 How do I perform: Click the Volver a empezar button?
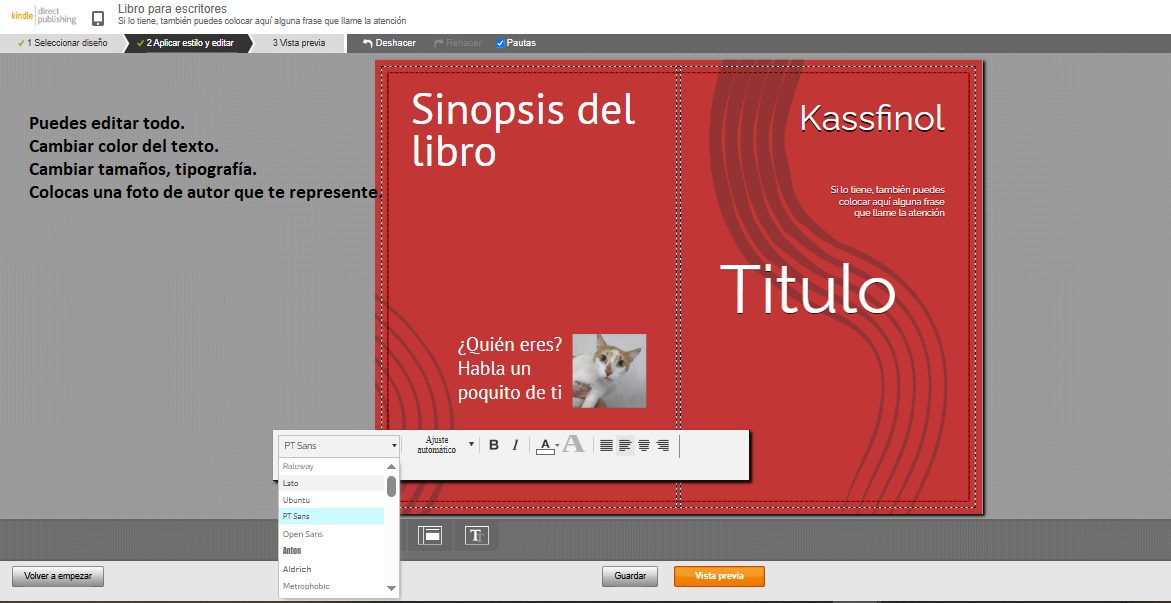[58, 577]
